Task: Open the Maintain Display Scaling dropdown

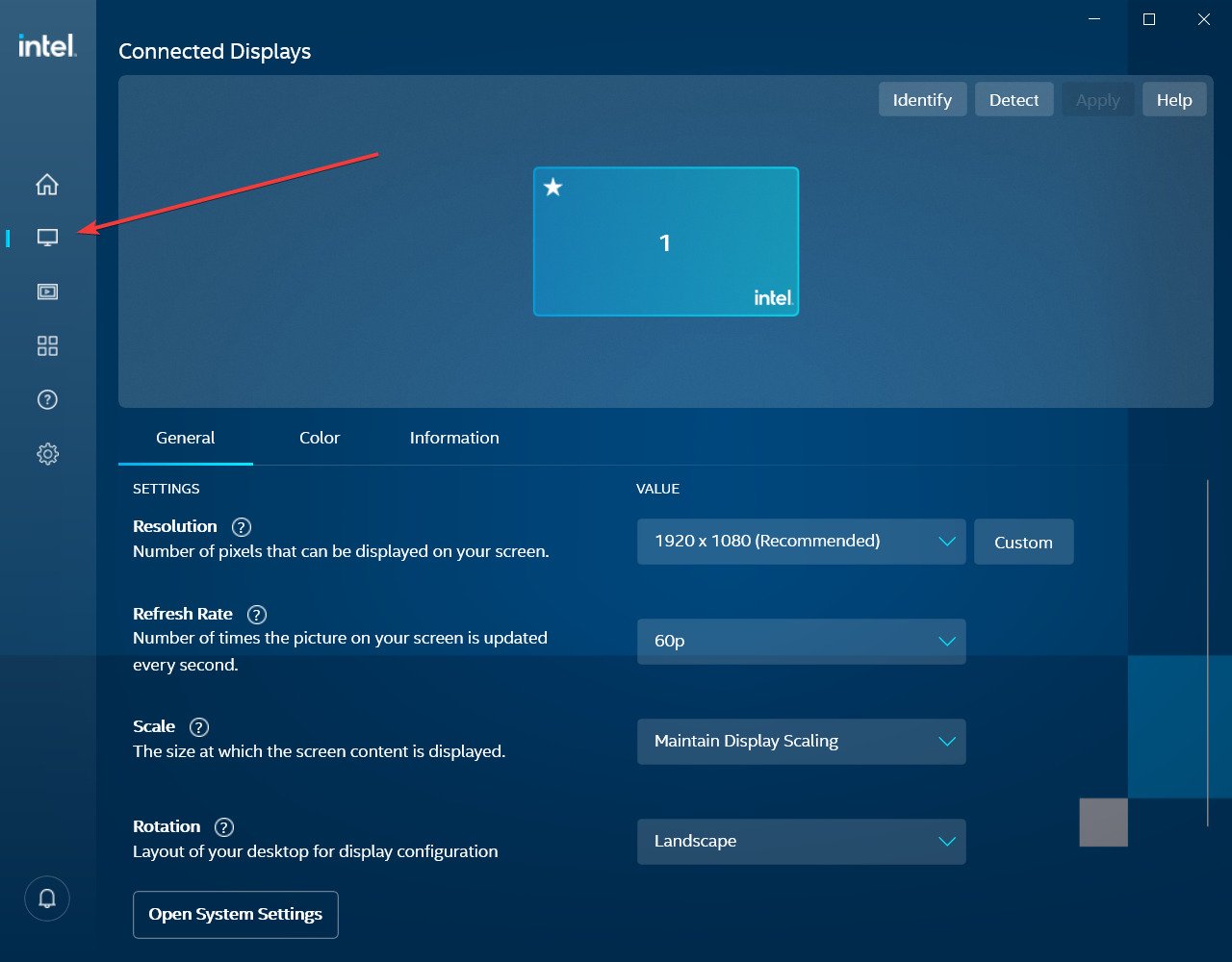Action: 801,742
